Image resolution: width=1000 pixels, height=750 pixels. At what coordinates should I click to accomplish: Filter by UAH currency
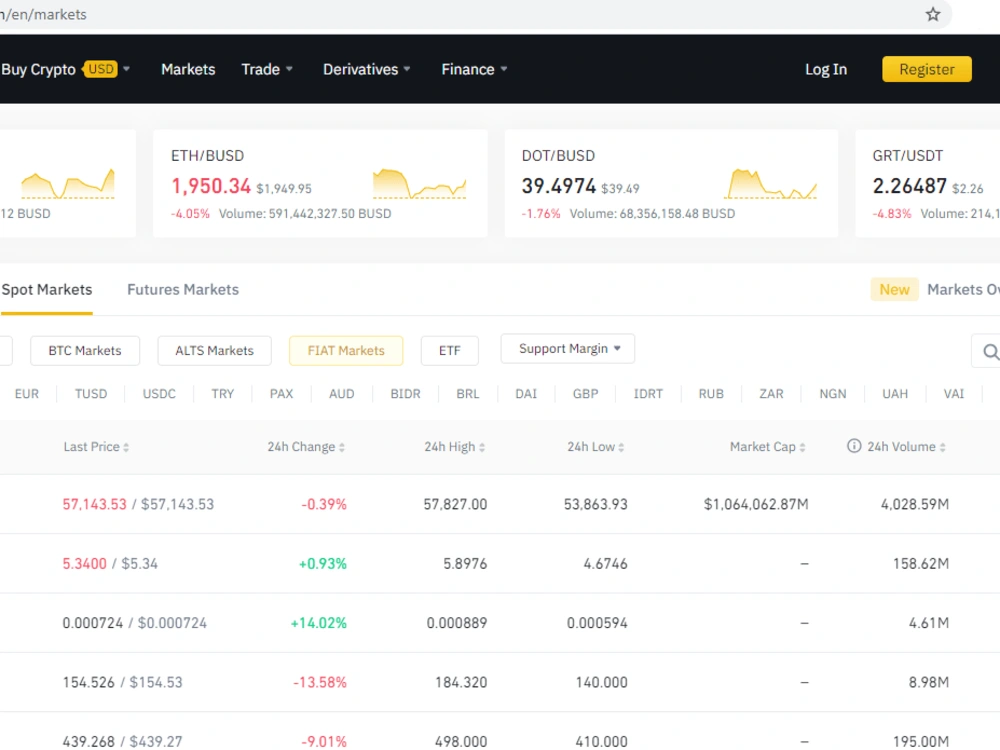click(895, 393)
